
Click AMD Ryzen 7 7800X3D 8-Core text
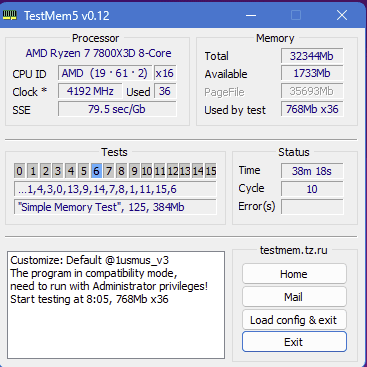click(x=98, y=53)
